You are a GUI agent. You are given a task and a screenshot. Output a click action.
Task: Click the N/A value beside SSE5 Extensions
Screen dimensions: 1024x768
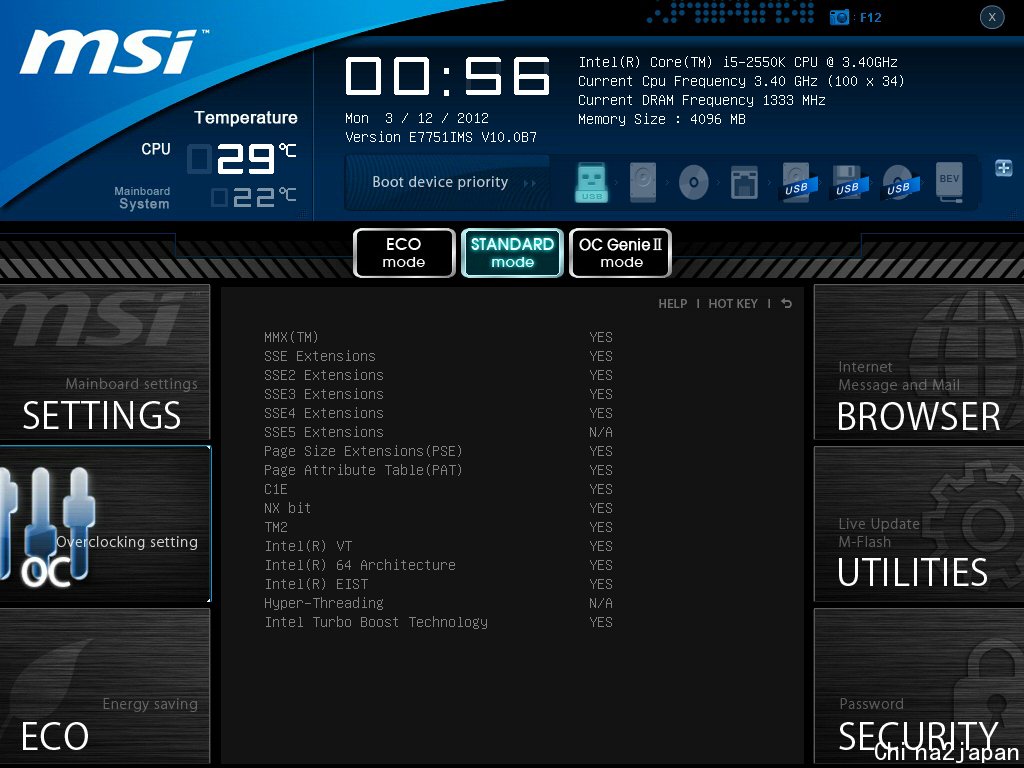click(601, 432)
